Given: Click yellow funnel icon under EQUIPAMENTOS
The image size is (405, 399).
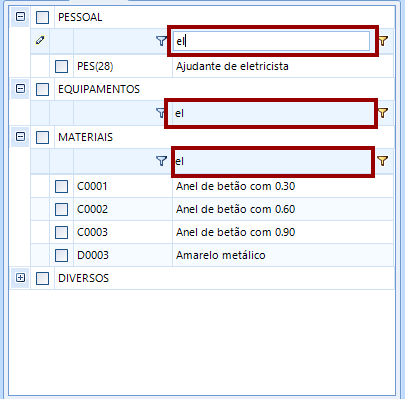Looking at the screenshot, I should tap(383, 113).
